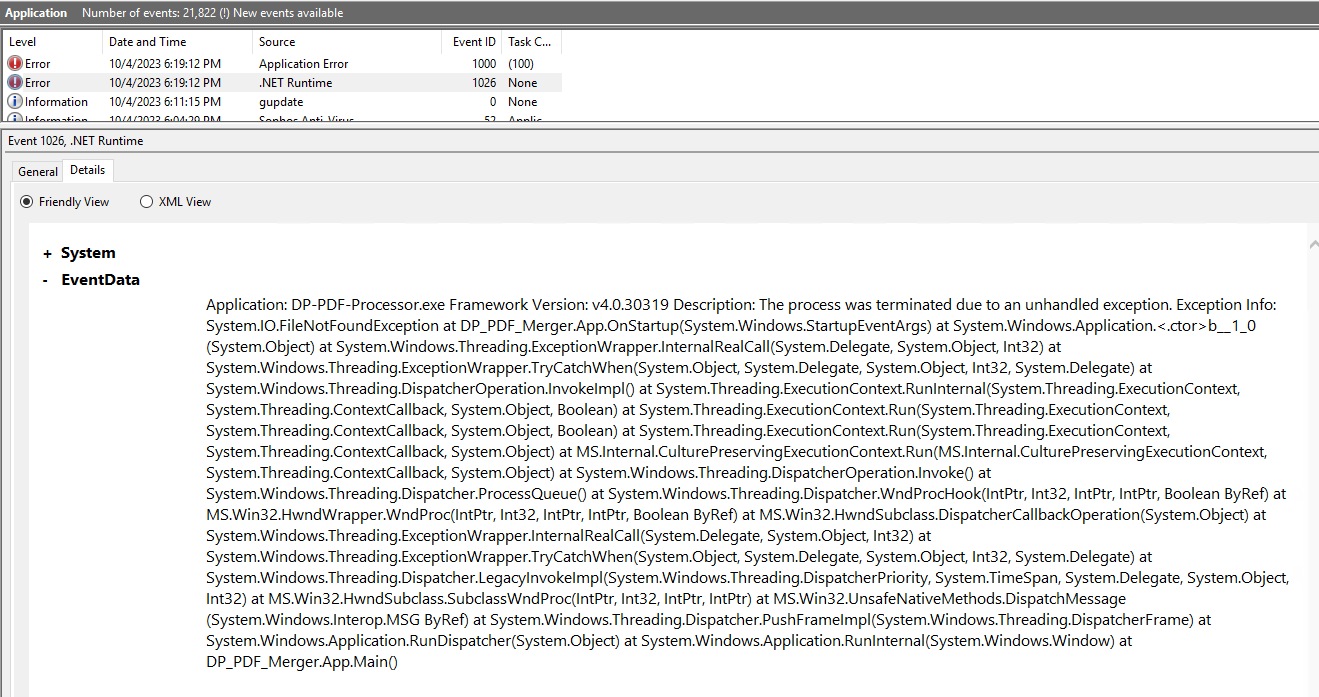1319x697 pixels.
Task: Click the 'Error' level text in the .NET Runtime row
Action: click(x=37, y=83)
